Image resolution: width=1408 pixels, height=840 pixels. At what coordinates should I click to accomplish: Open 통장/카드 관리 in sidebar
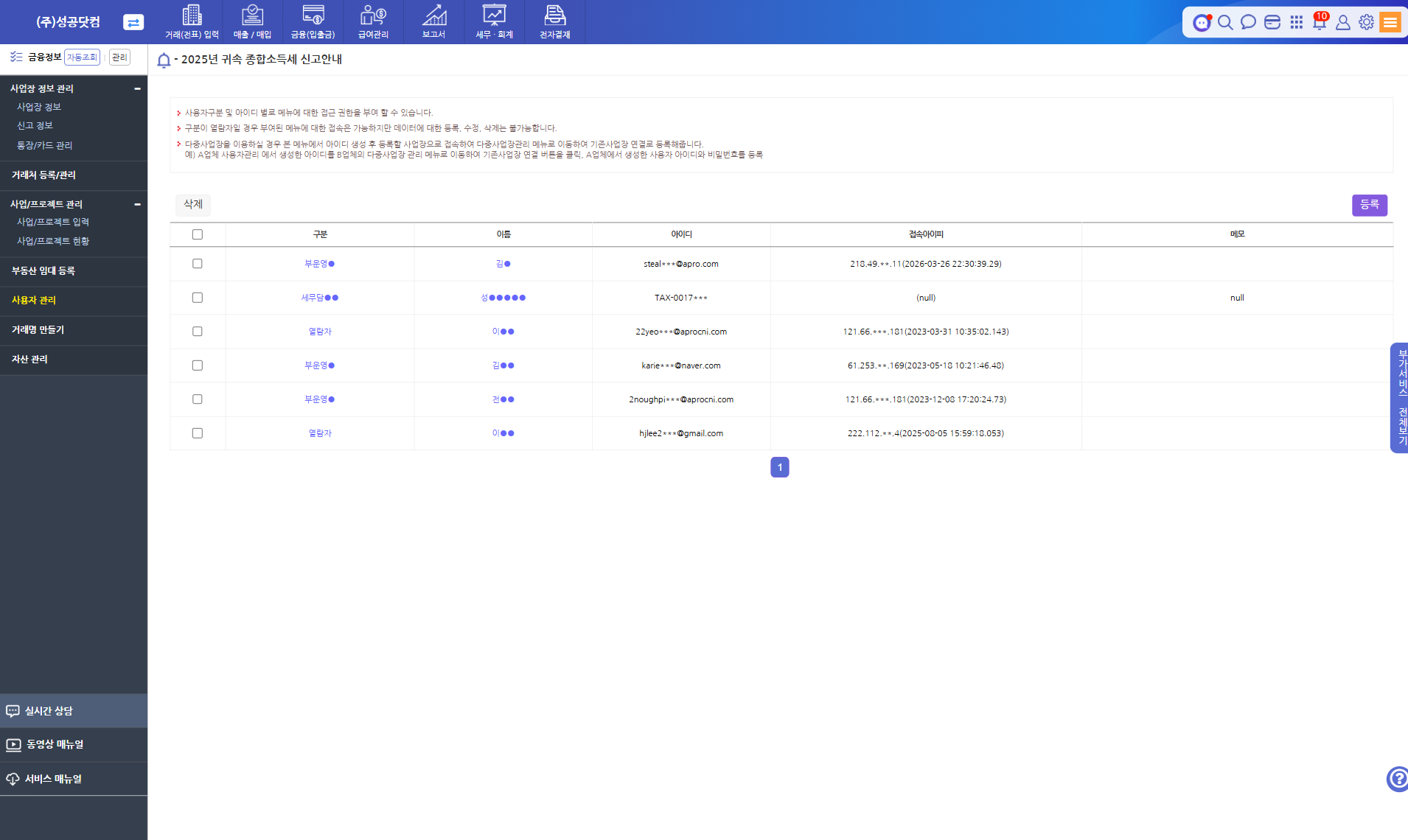click(44, 145)
